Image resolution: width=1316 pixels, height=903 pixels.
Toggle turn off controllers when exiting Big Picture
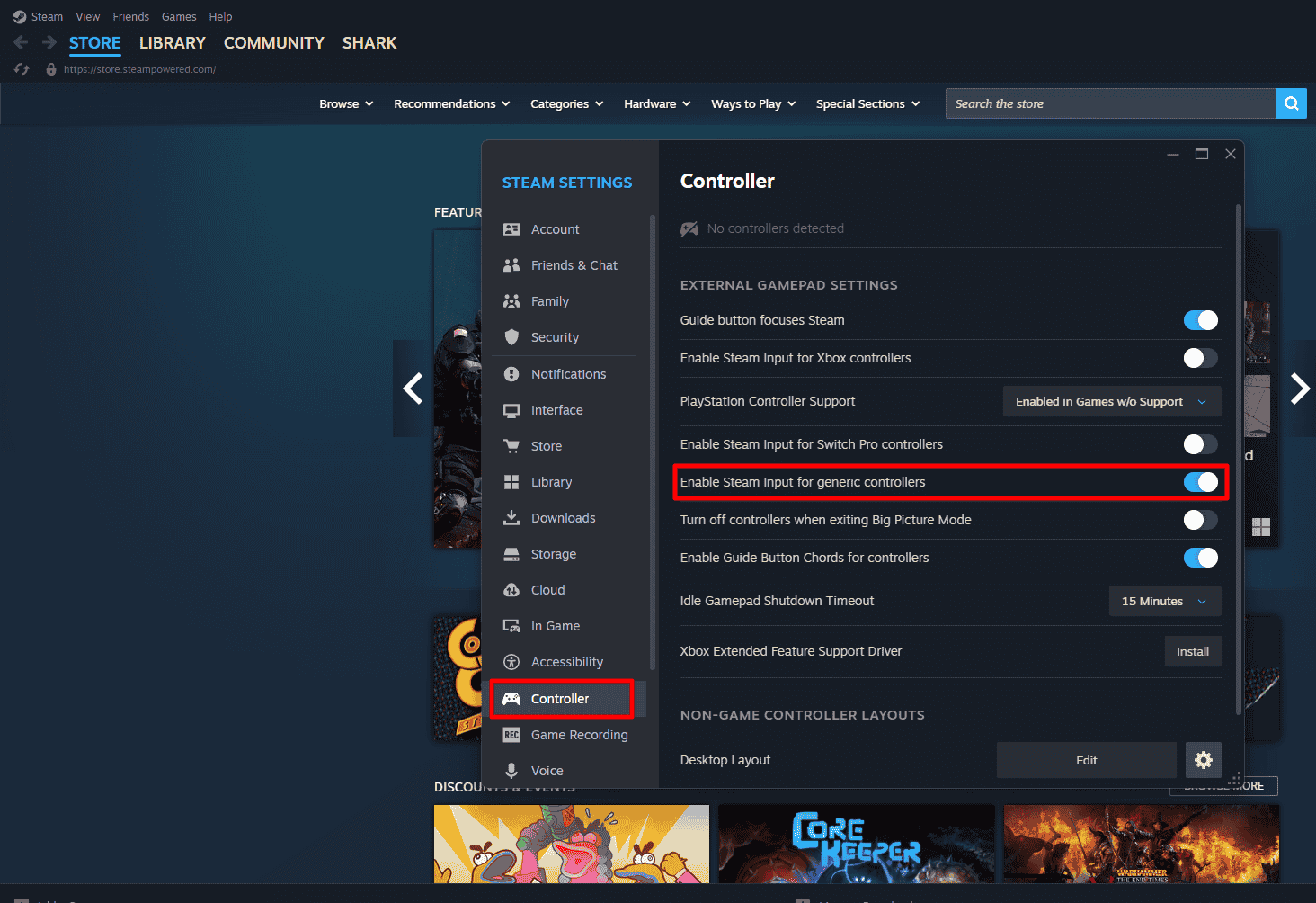pyautogui.click(x=1200, y=520)
